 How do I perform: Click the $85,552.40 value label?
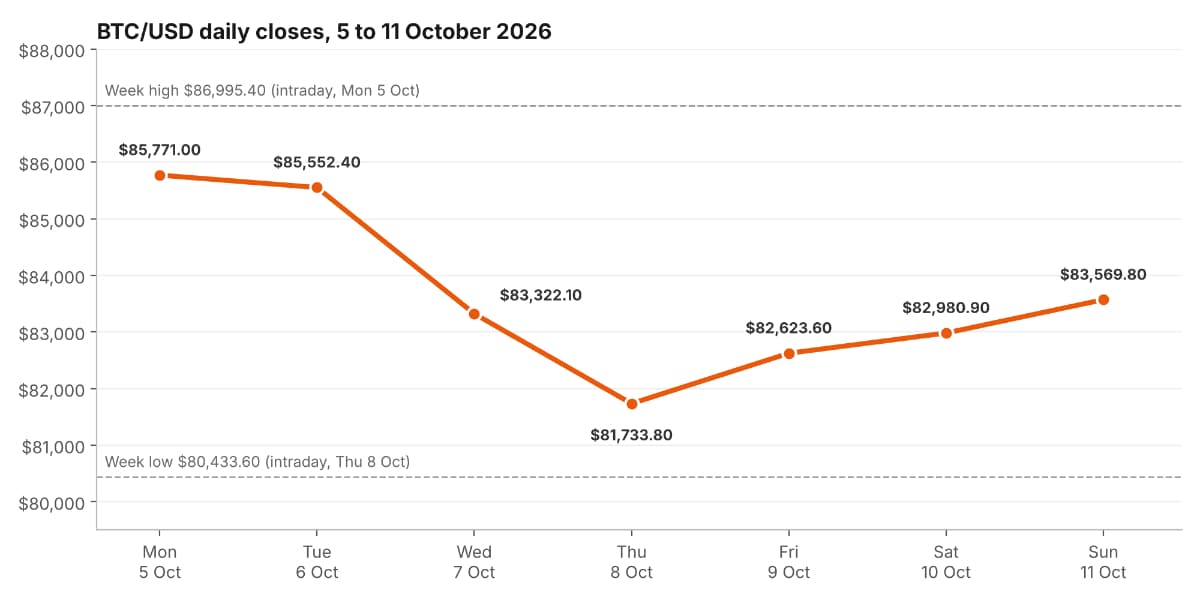[317, 162]
